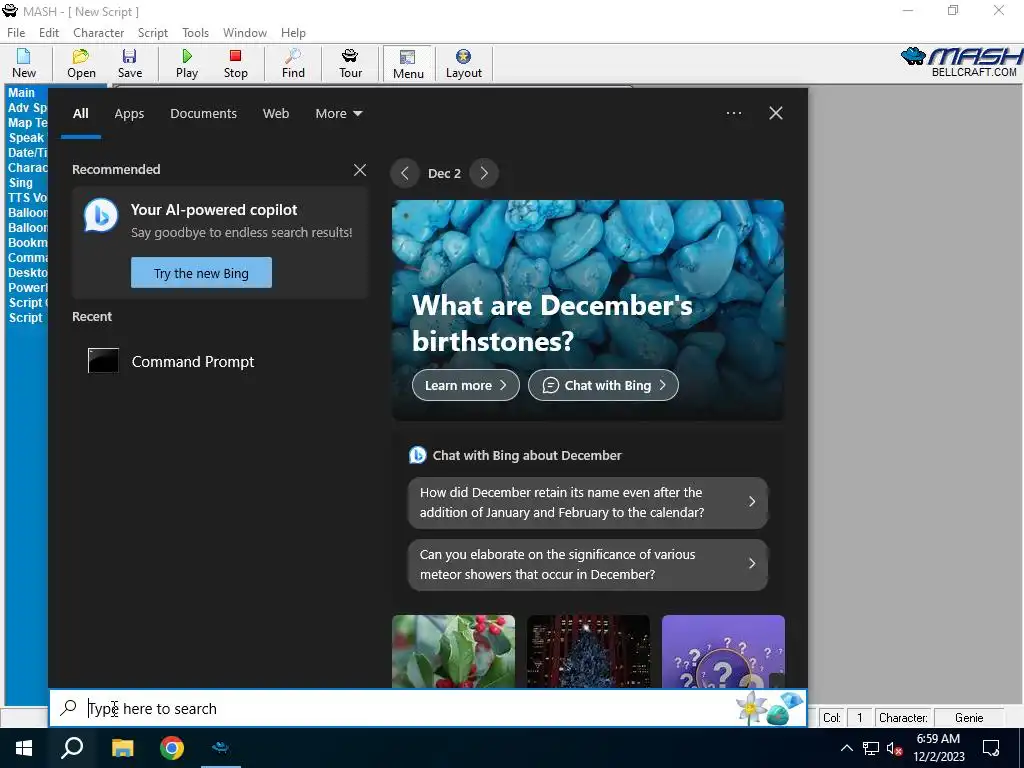Open the Script menu
Viewport: 1024px width, 768px height.
click(153, 33)
